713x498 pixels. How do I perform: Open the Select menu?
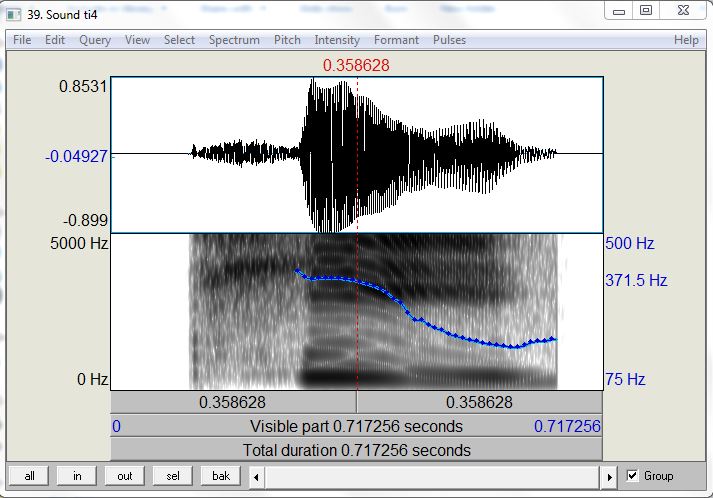click(x=179, y=40)
